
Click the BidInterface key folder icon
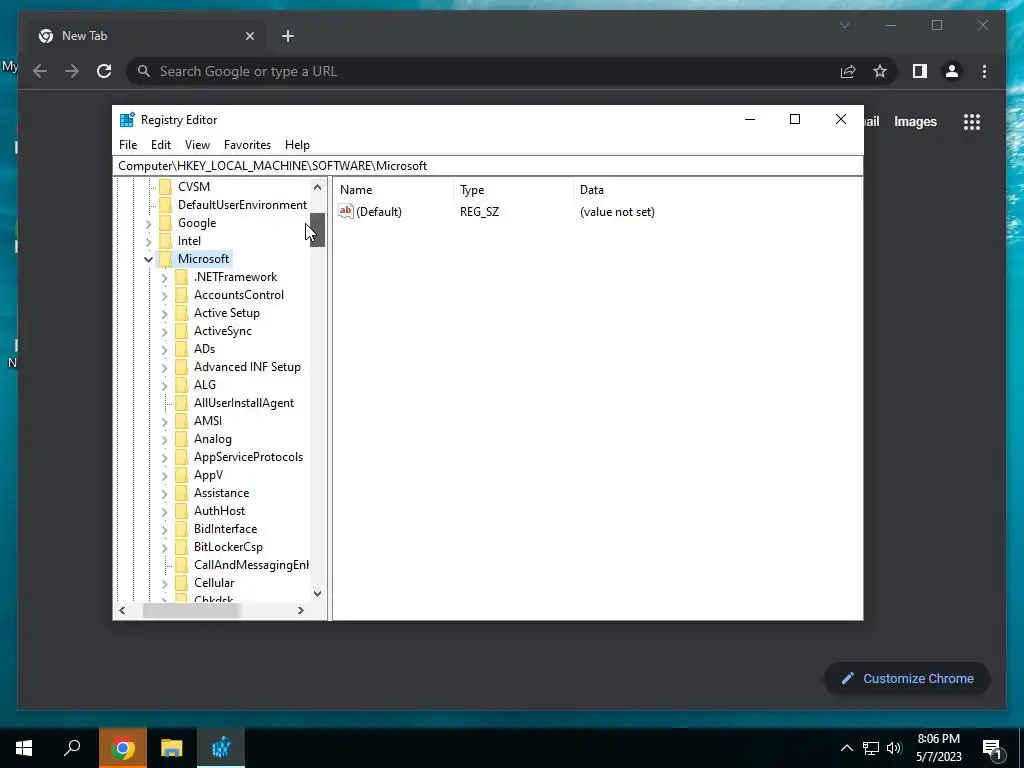pyautogui.click(x=182, y=529)
